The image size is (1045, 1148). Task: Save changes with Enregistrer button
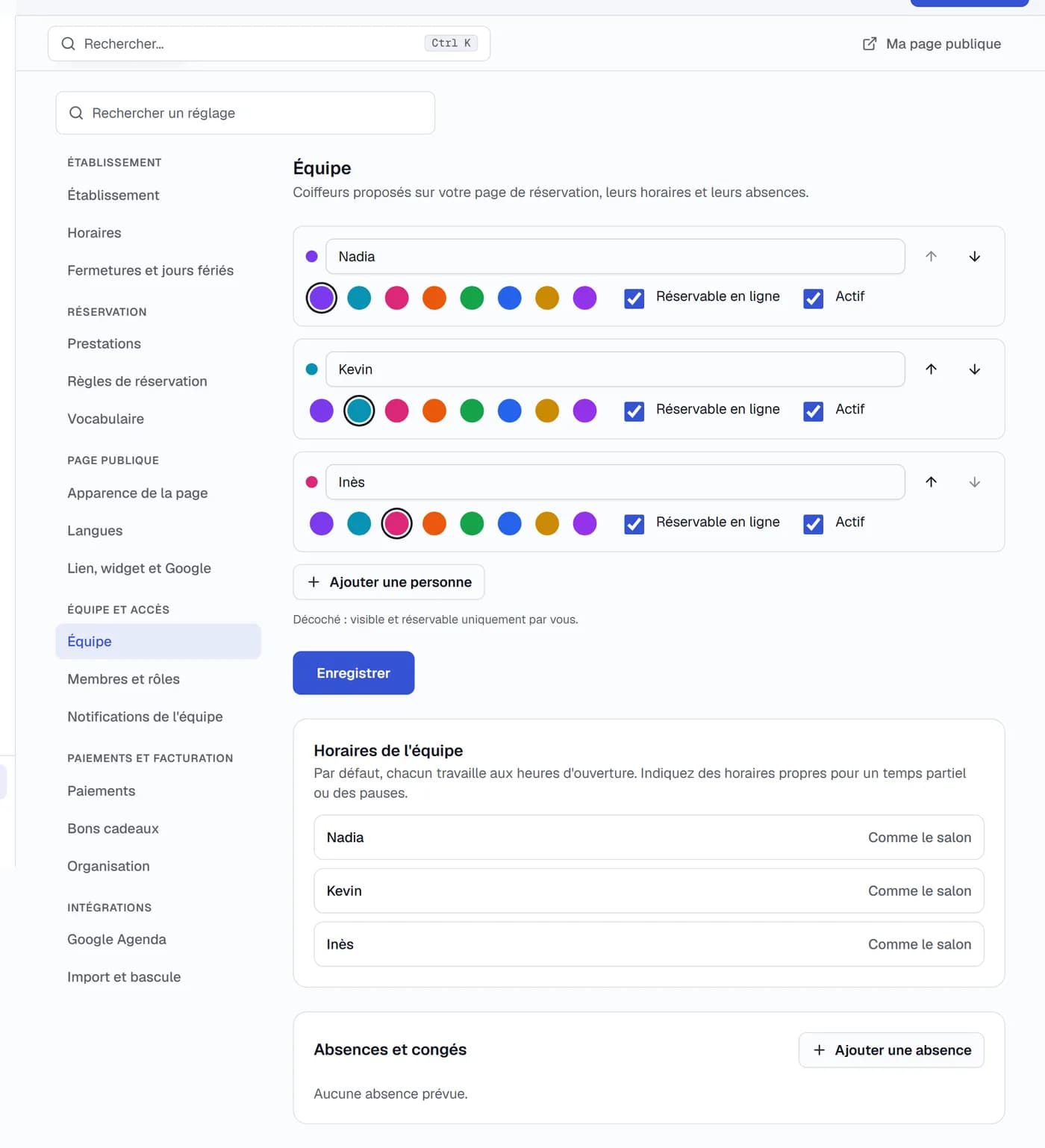click(x=353, y=673)
